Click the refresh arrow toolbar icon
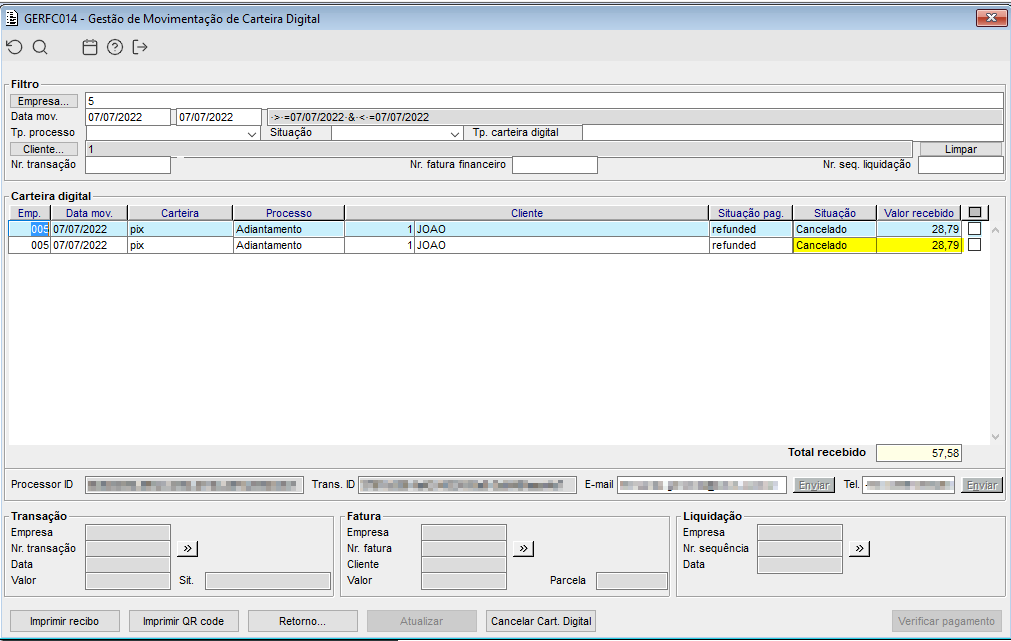Viewport: 1011px width, 641px height. pos(14,47)
